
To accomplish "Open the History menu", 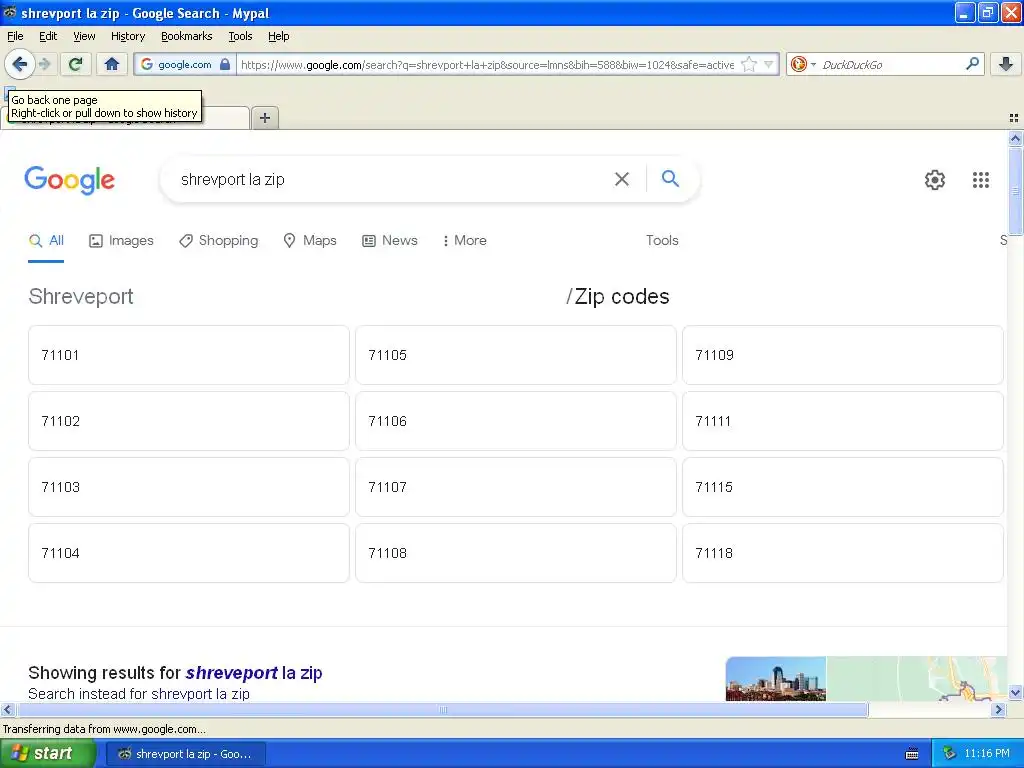I will point(128,36).
